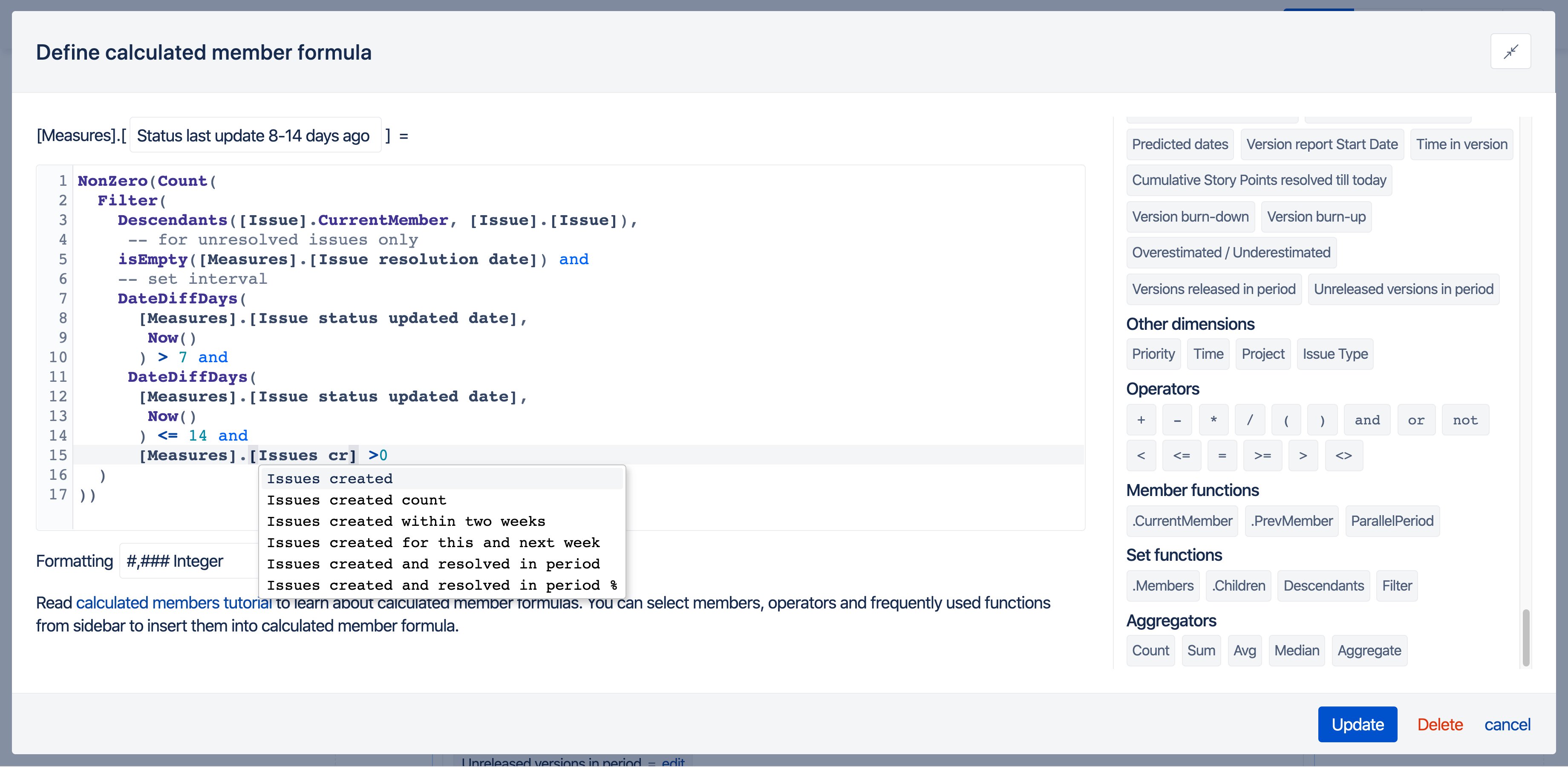1568x767 pixels.
Task: Insert the Priority dimension
Action: point(1153,354)
